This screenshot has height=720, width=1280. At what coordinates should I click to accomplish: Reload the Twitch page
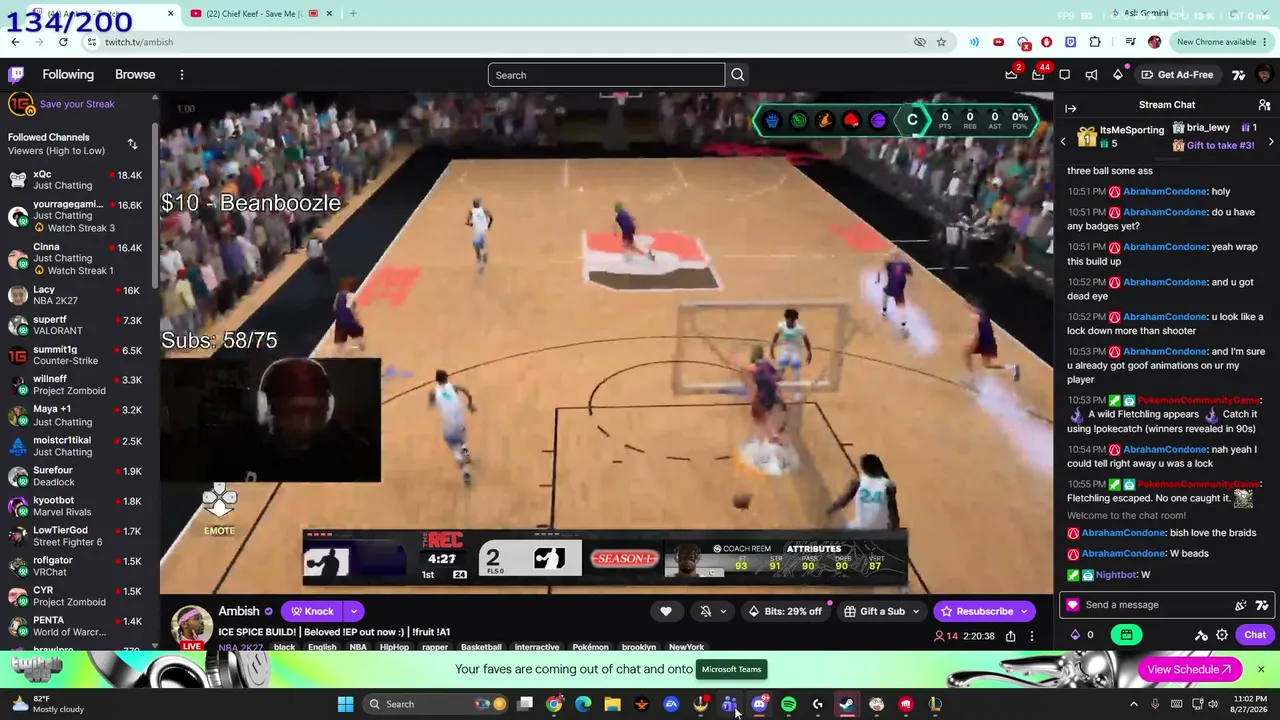(63, 42)
